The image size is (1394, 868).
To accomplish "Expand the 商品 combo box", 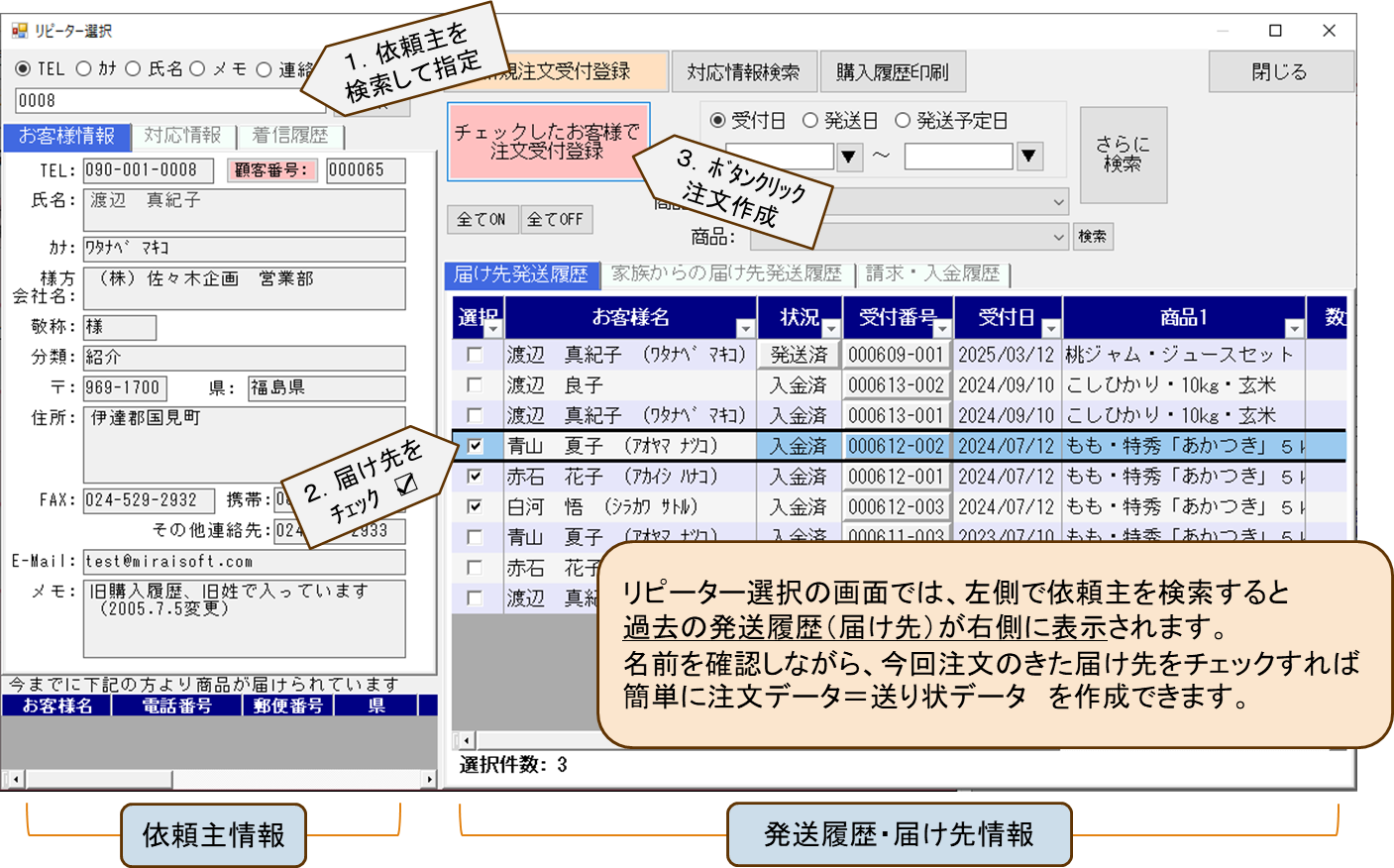I will (1058, 237).
